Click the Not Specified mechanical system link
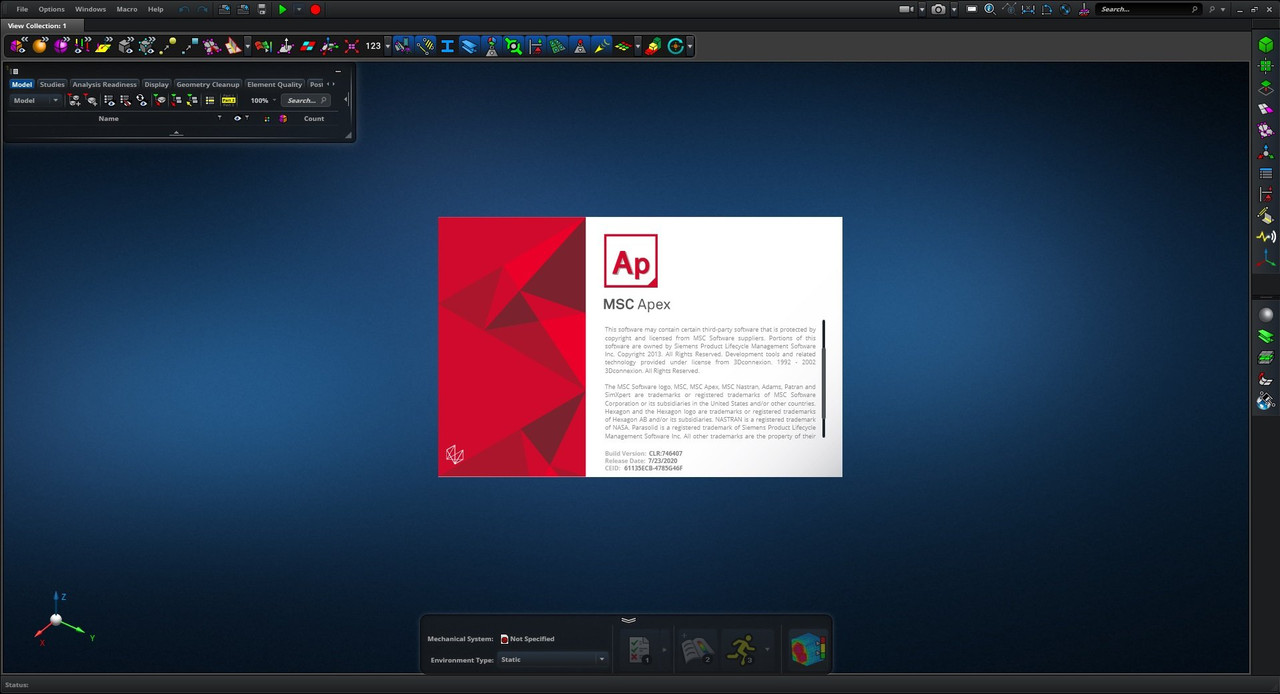Screen dimensions: 1280x694 tap(531, 638)
